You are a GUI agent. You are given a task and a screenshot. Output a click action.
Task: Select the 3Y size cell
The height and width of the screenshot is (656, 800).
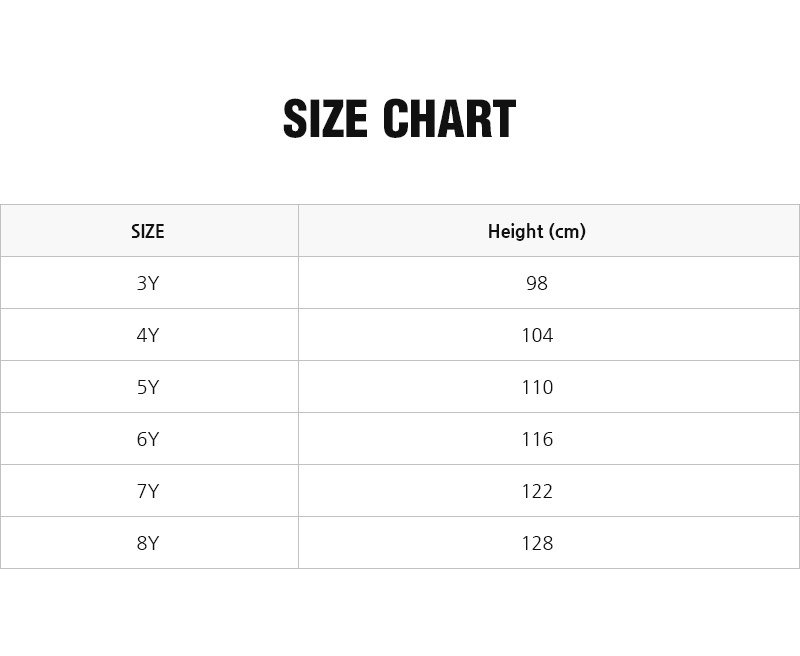[148, 283]
